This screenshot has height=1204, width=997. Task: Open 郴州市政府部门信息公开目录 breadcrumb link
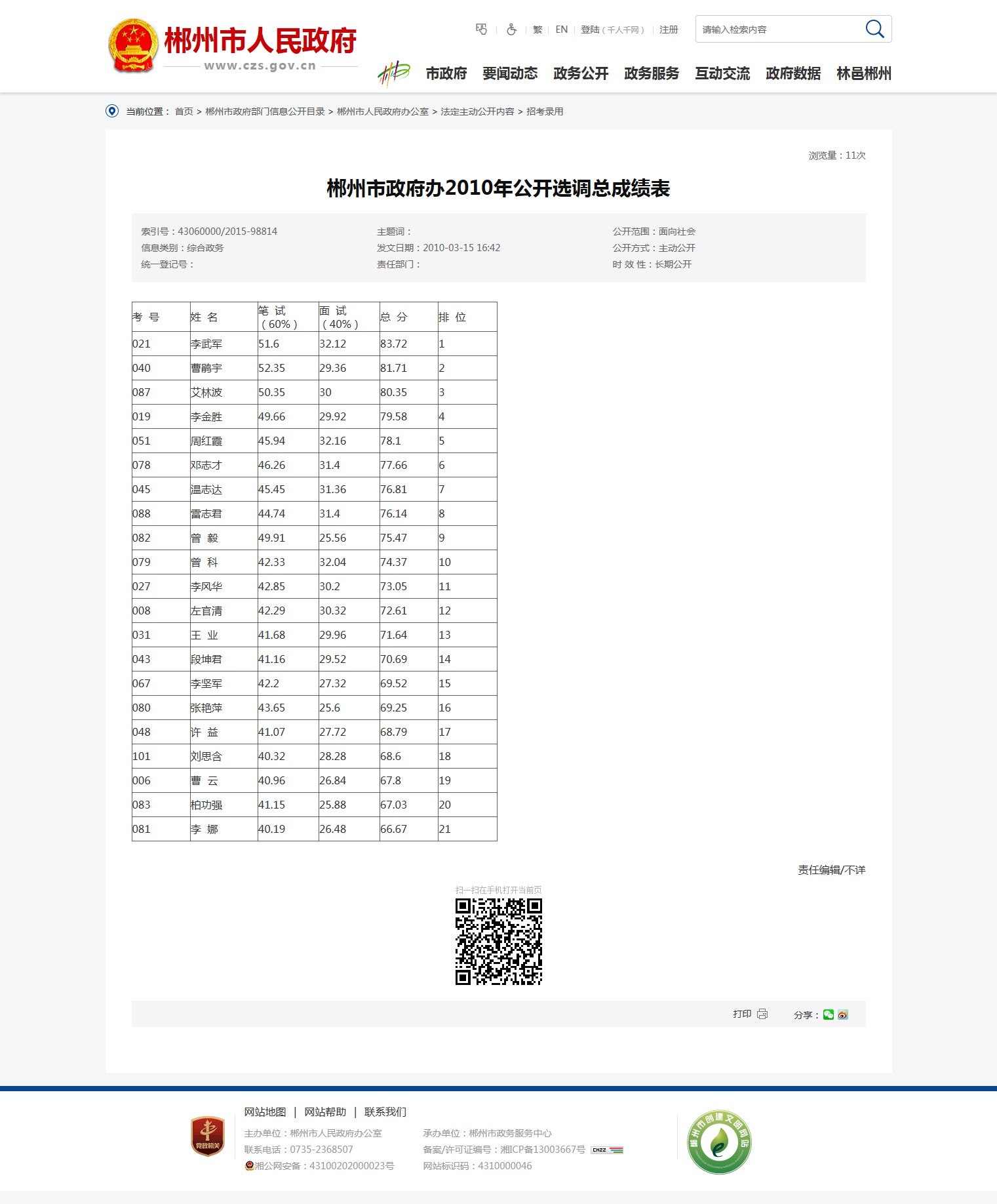pyautogui.click(x=265, y=111)
